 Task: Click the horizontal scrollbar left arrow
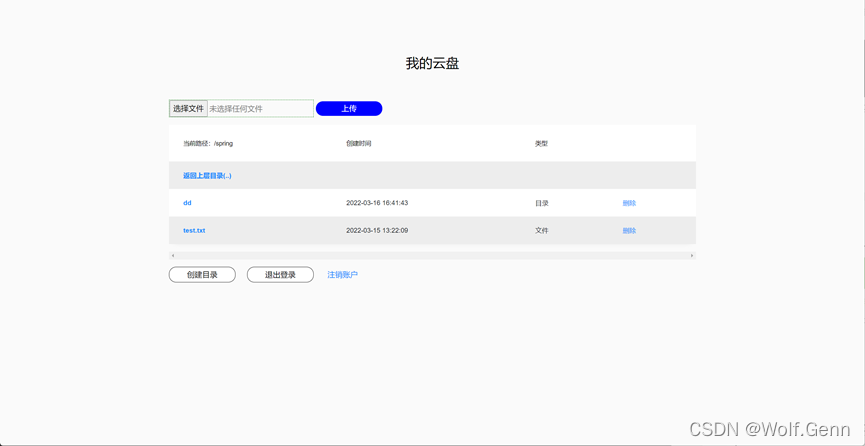click(173, 256)
